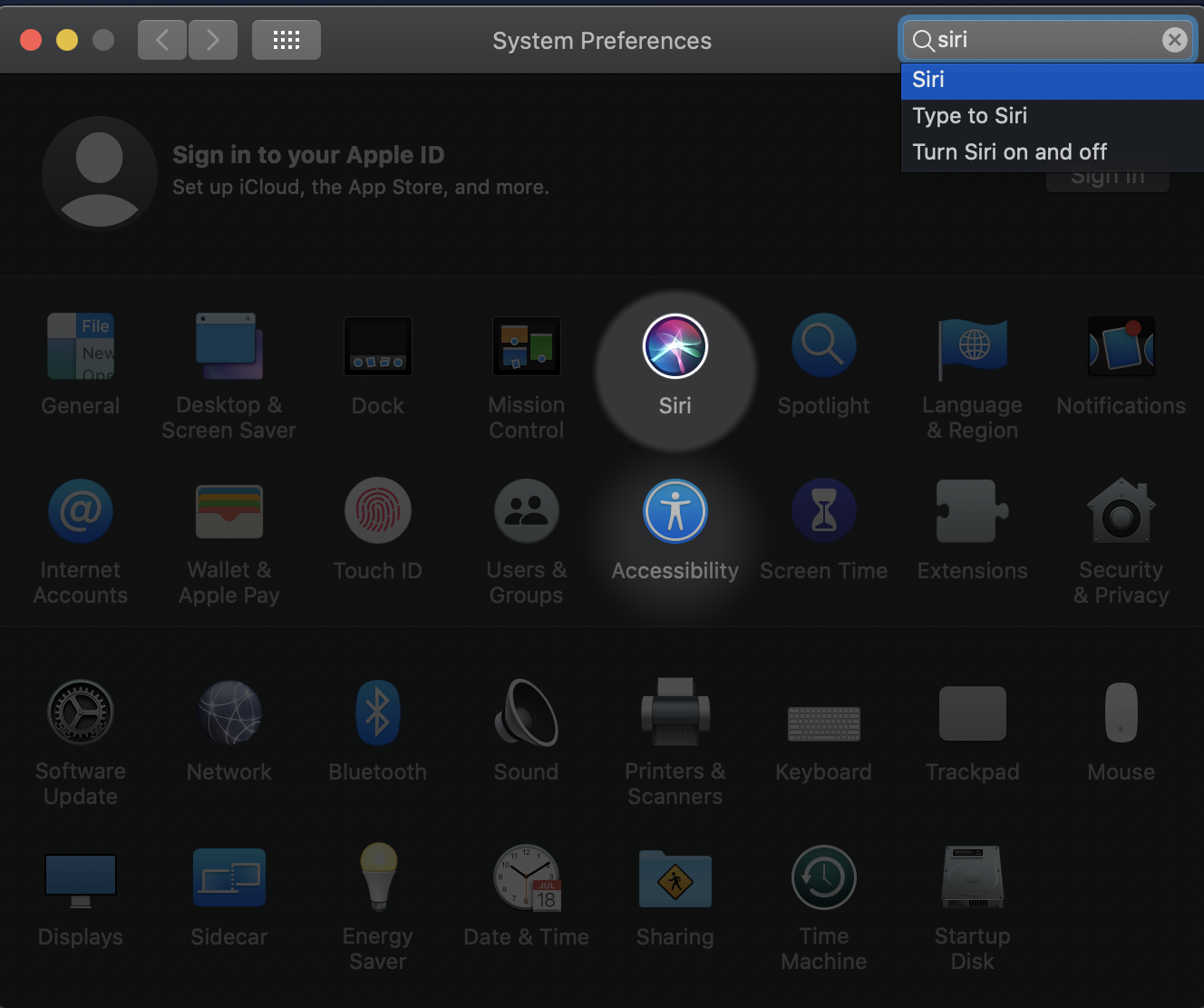Open Time Machine preferences

823,878
